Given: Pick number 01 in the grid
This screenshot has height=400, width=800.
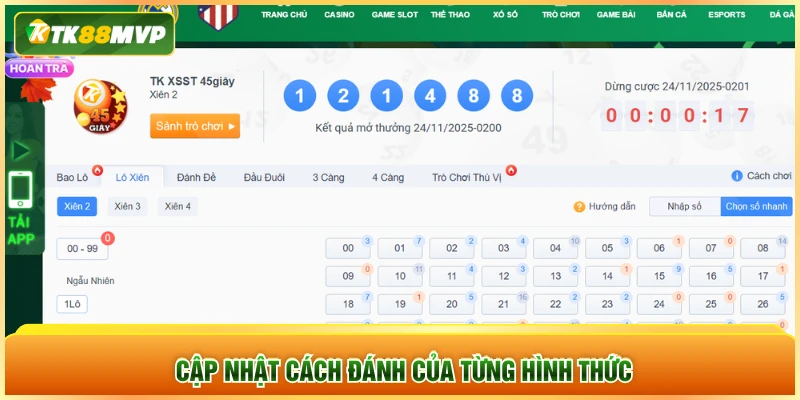Looking at the screenshot, I should [400, 248].
